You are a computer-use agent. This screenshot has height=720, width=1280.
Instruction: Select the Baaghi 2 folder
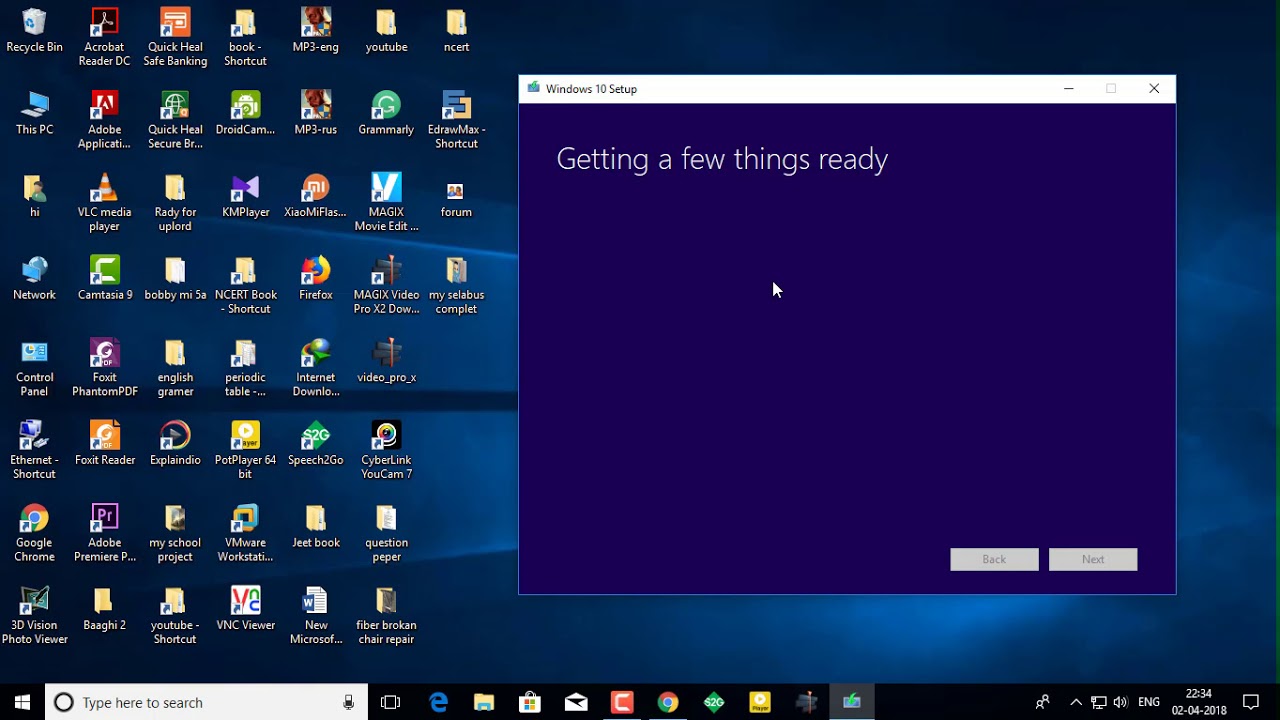coord(104,609)
